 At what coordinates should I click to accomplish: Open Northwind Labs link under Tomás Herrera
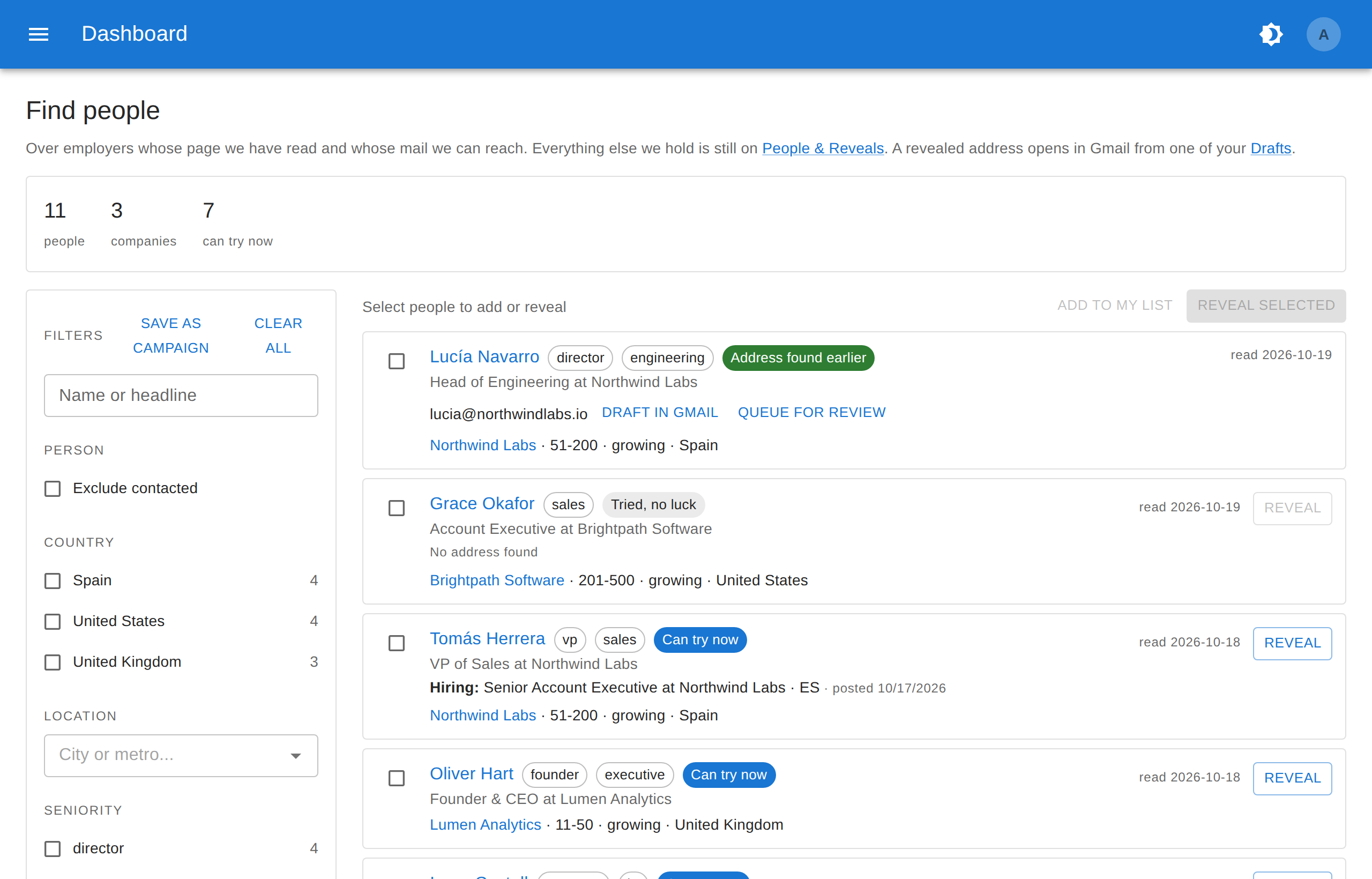click(483, 716)
